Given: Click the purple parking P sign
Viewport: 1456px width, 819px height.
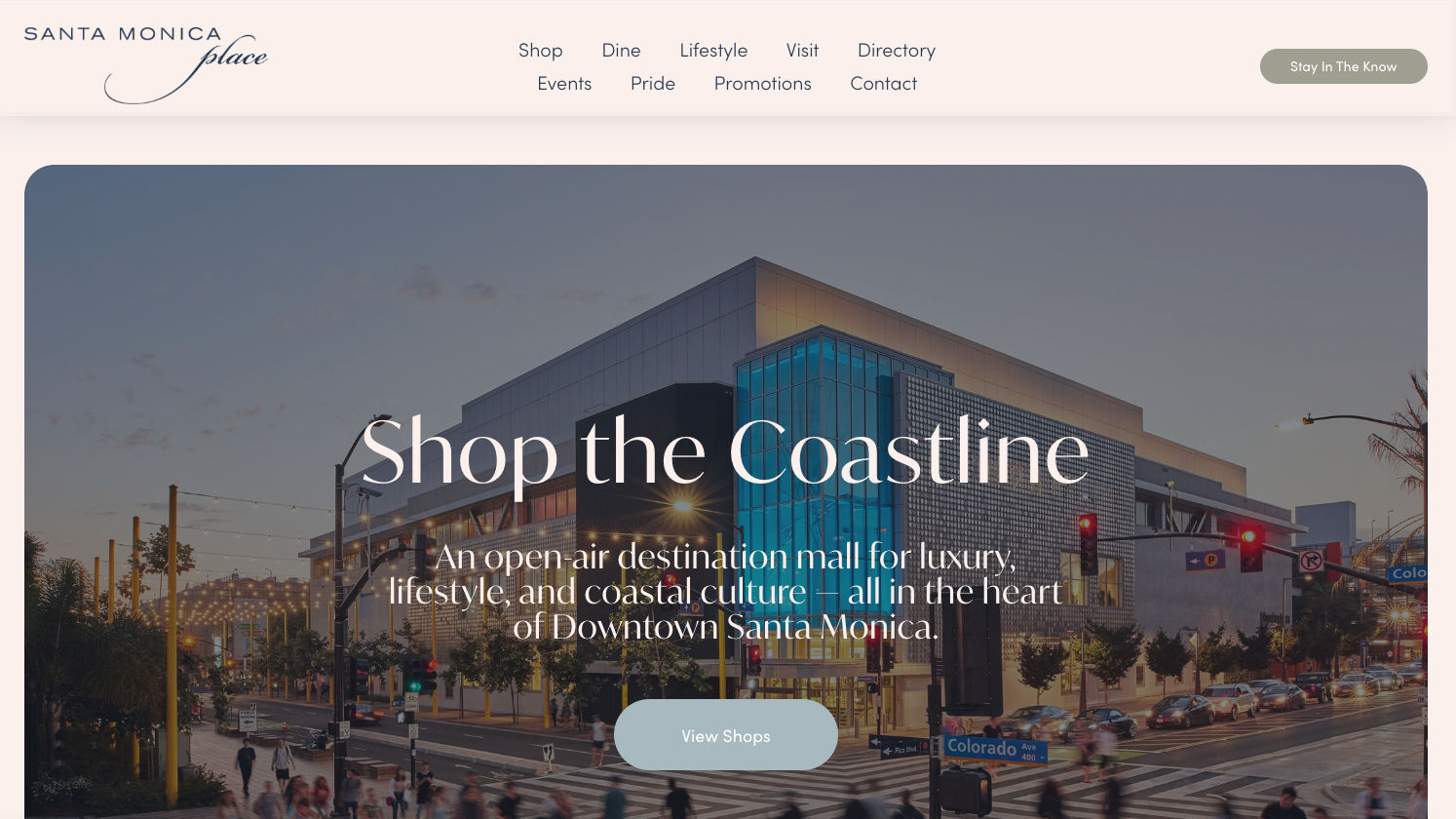Looking at the screenshot, I should click(x=1207, y=560).
